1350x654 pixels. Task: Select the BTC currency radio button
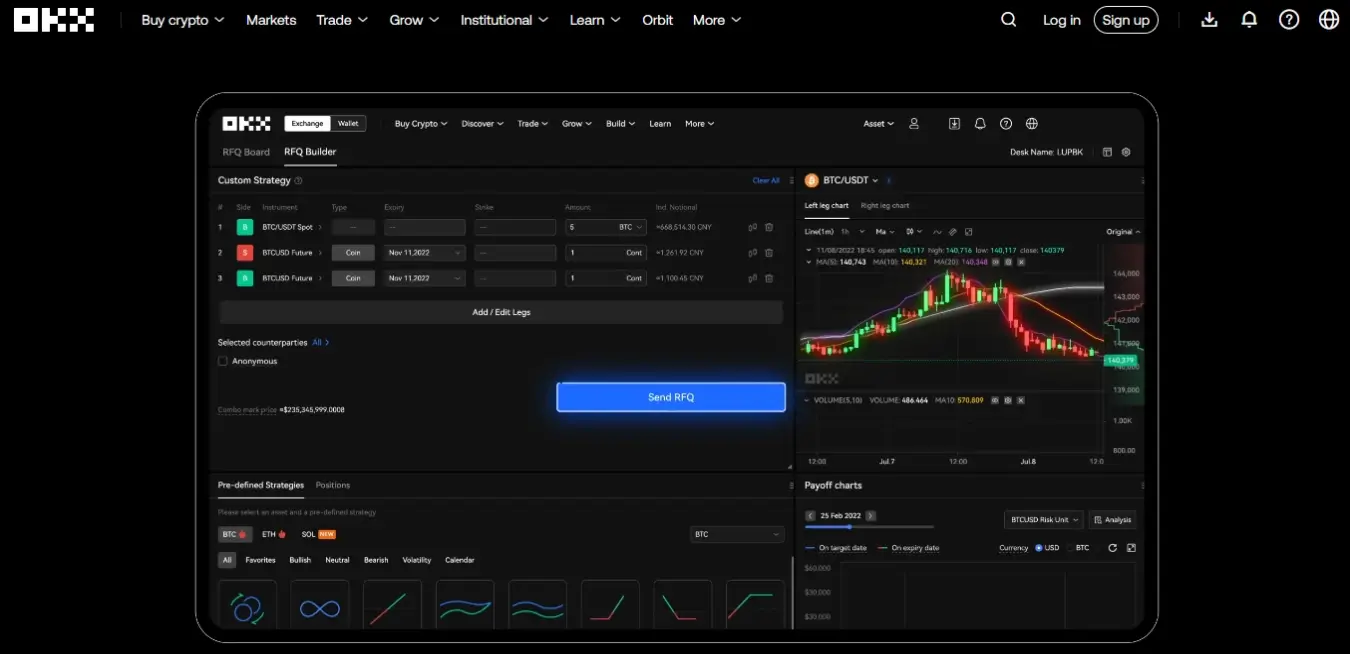[1070, 548]
